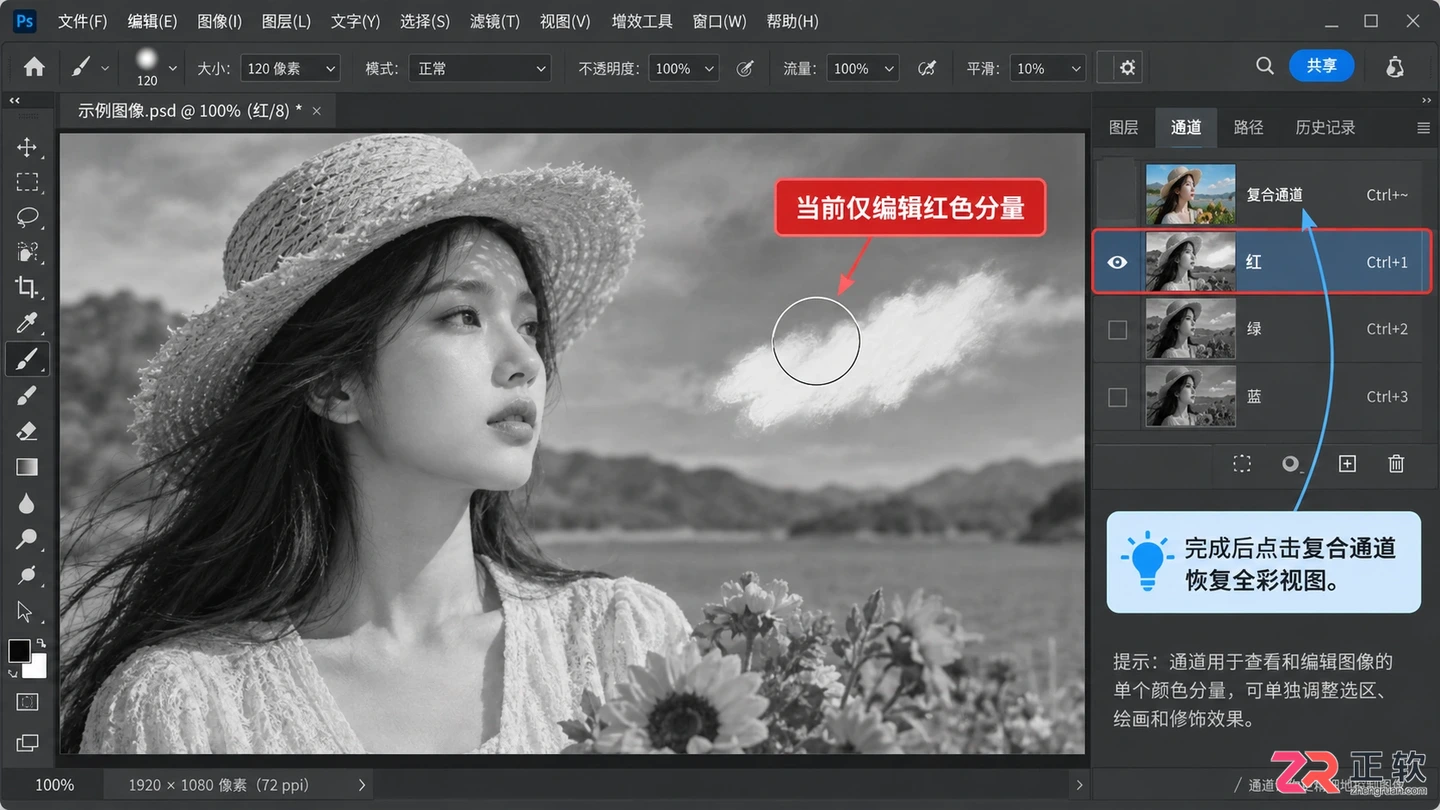Screen dimensions: 1440x810
Task: Expand the 不透明度 100% dropdown
Action: (x=684, y=68)
